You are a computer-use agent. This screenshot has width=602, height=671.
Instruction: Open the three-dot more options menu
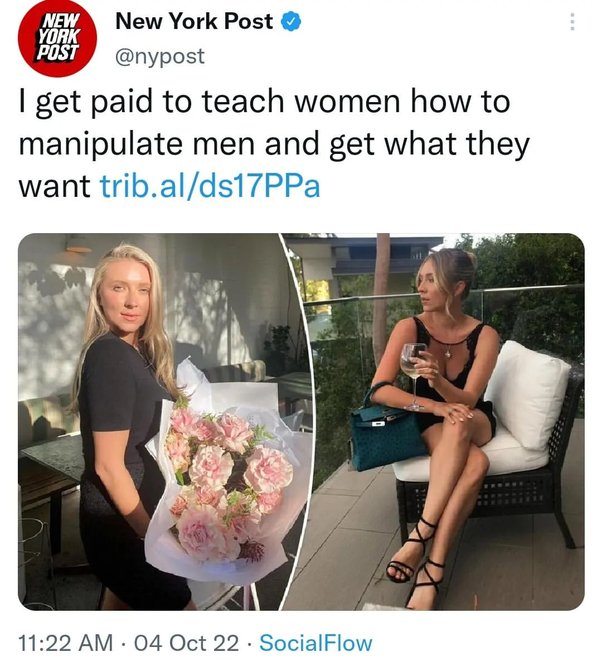click(x=572, y=21)
